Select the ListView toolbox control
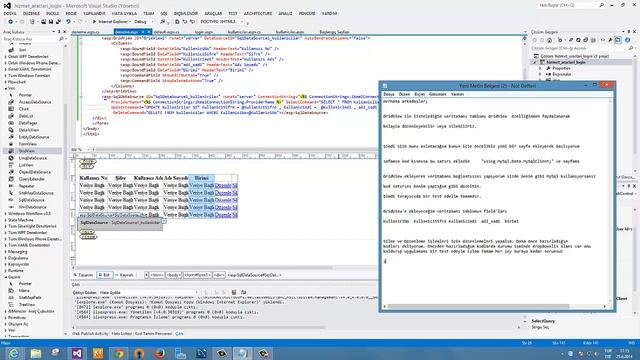640x360 pixels. (26, 165)
